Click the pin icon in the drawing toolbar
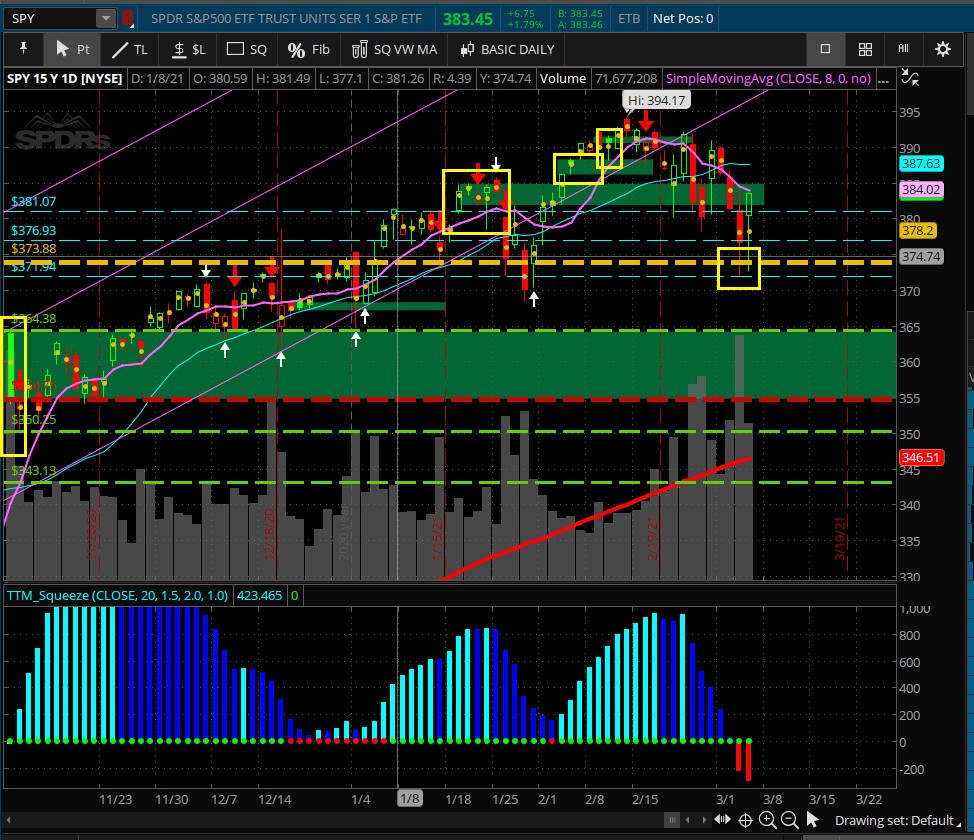Viewport: 974px width, 840px height. click(x=24, y=48)
